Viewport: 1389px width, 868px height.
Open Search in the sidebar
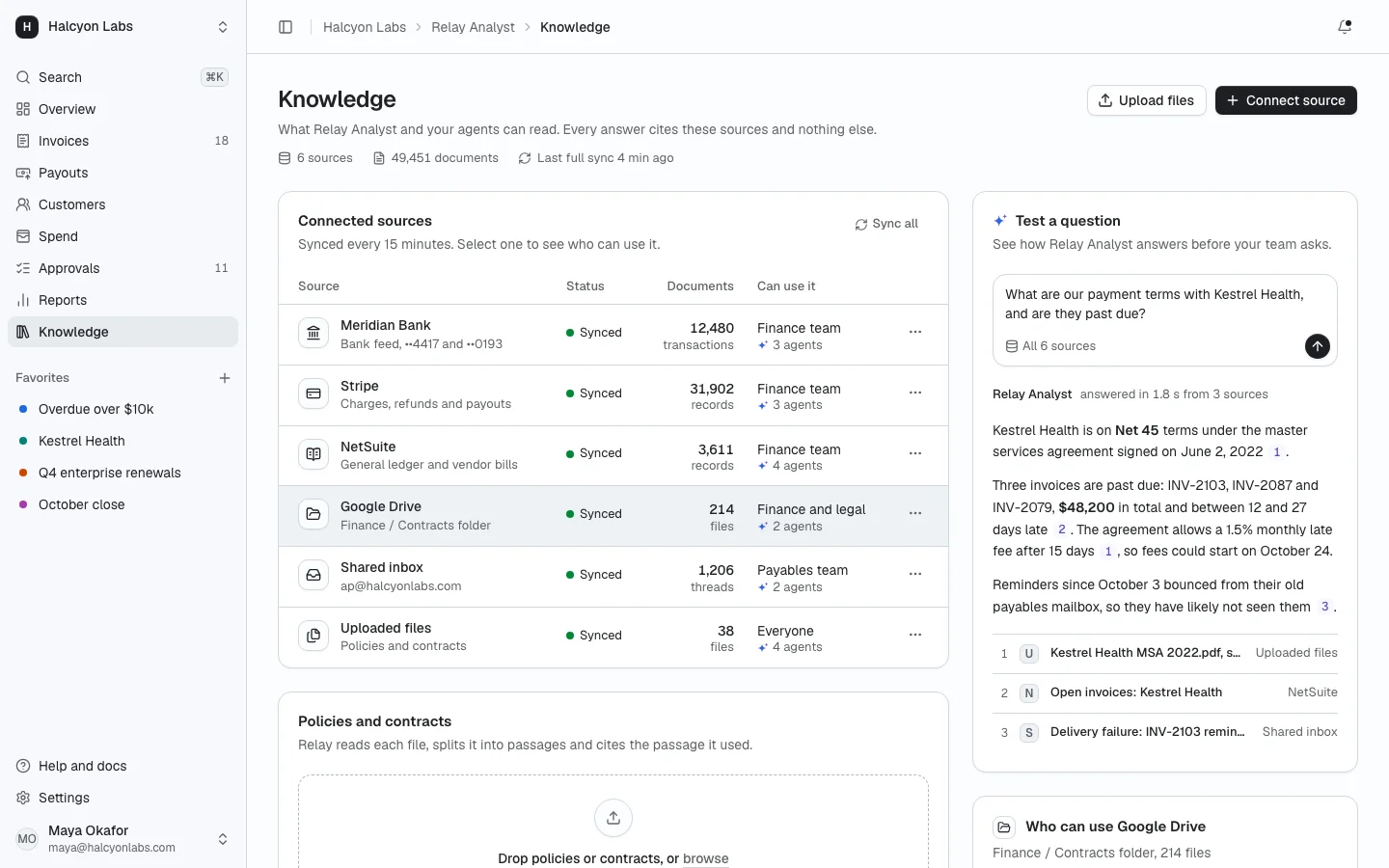[123, 77]
